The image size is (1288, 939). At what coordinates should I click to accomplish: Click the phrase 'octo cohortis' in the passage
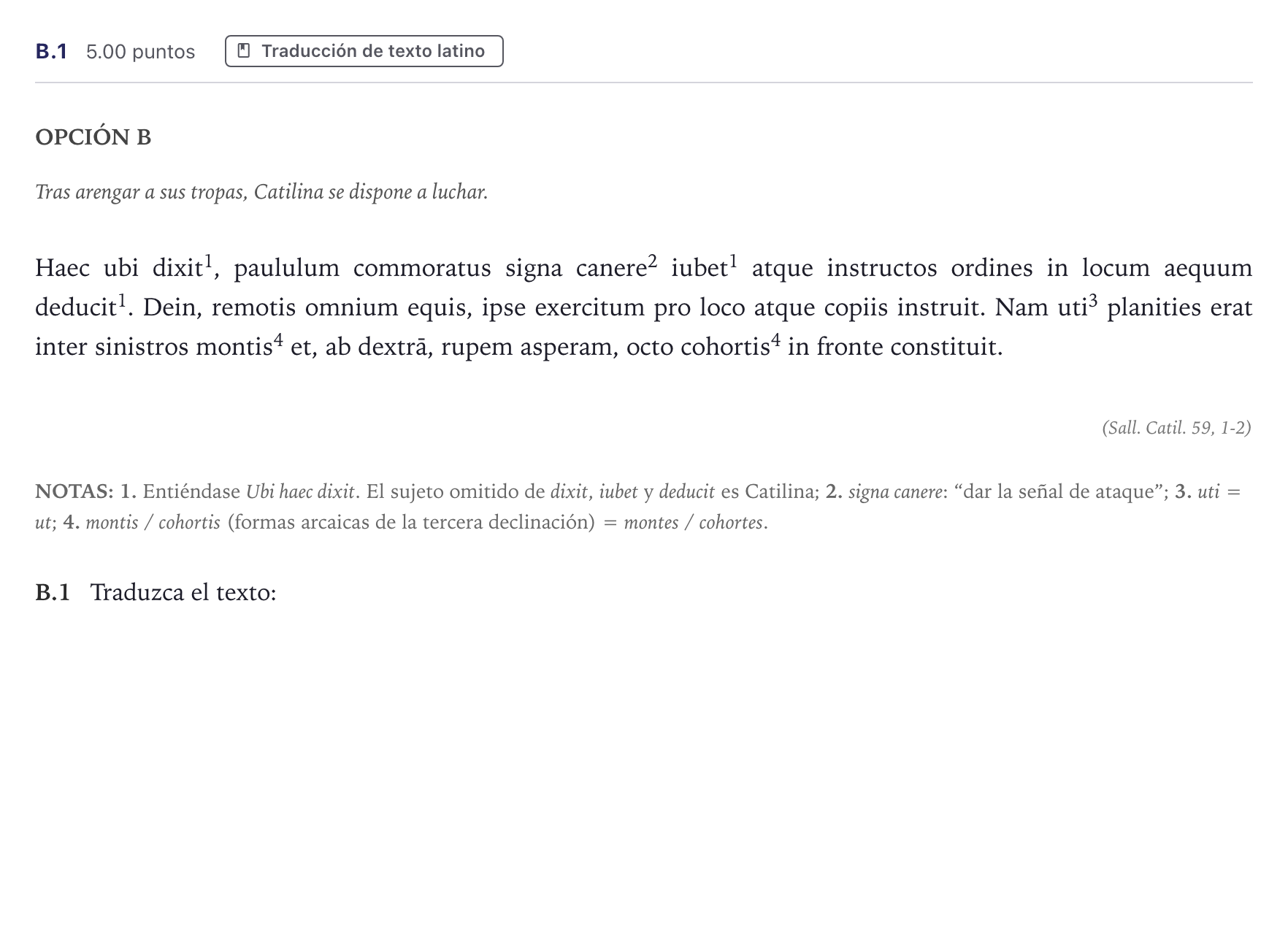tap(699, 347)
